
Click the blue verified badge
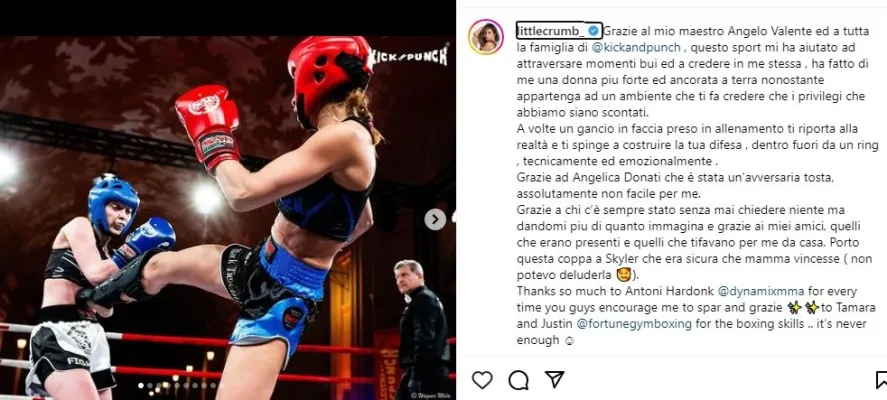(x=593, y=30)
